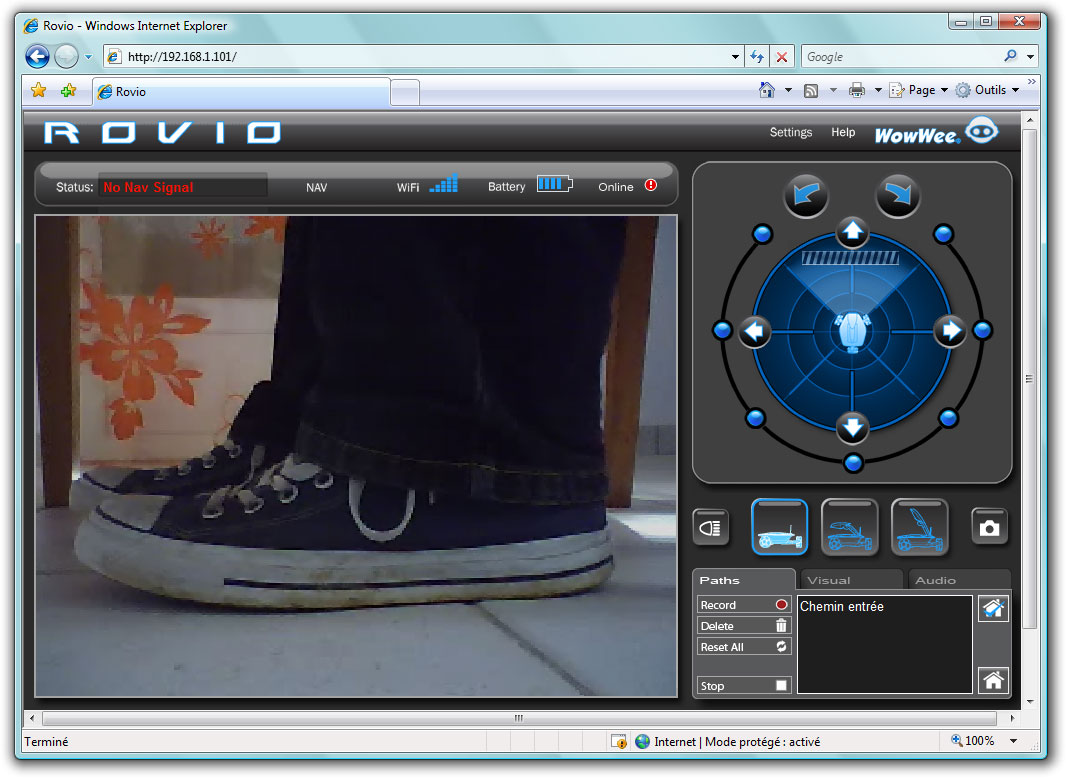Open the Rovio Help link
This screenshot has width=1066, height=778.
pos(843,132)
